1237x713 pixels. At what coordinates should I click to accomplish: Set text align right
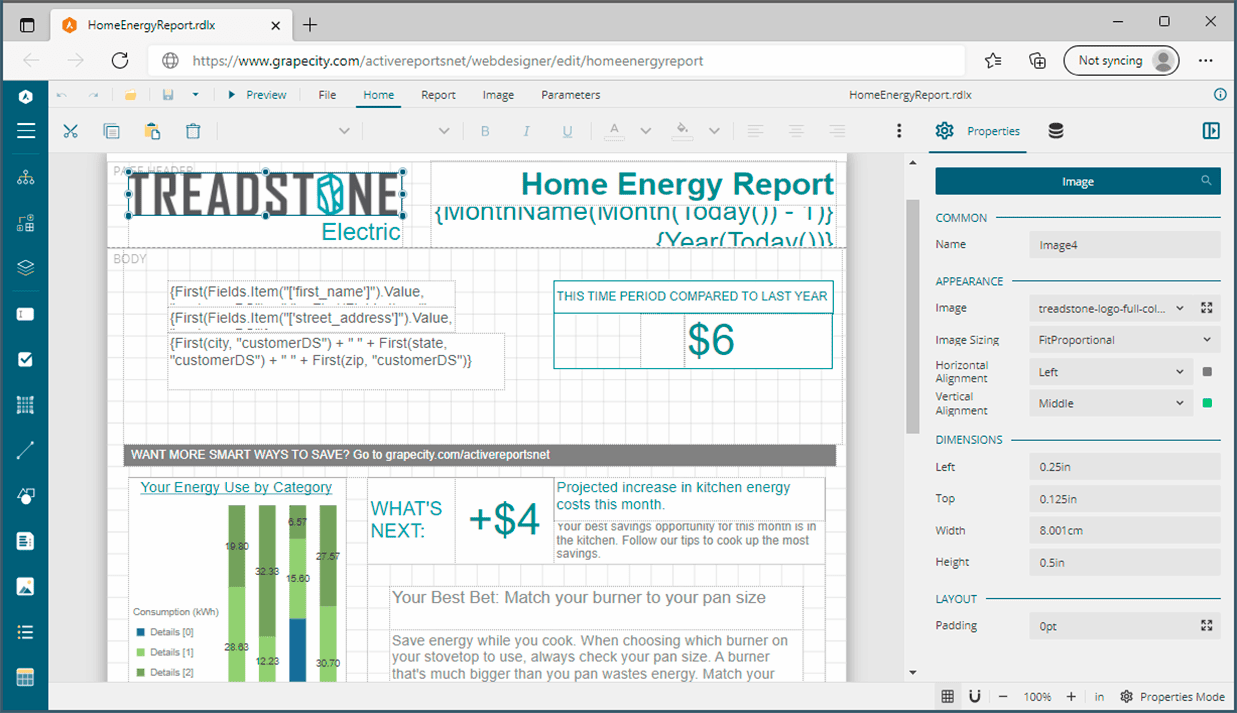pos(837,131)
